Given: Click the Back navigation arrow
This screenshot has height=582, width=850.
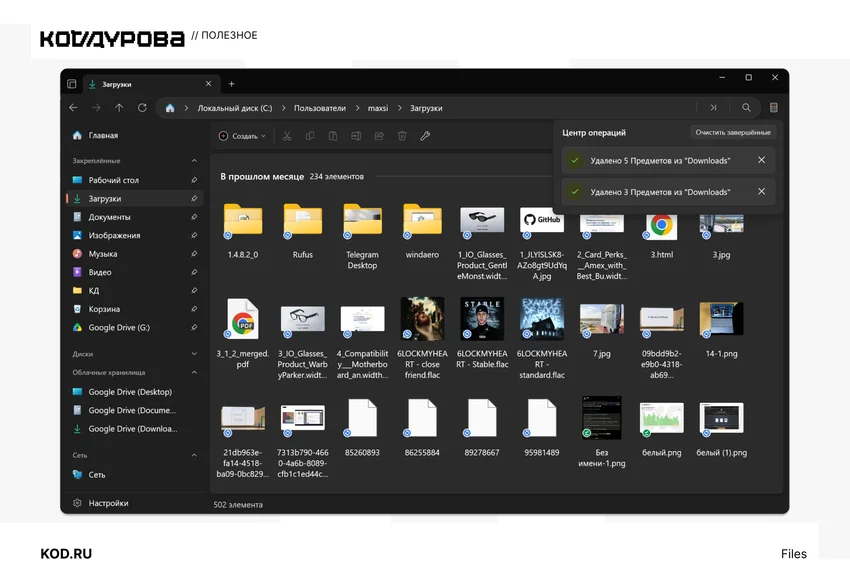Looking at the screenshot, I should pos(73,108).
